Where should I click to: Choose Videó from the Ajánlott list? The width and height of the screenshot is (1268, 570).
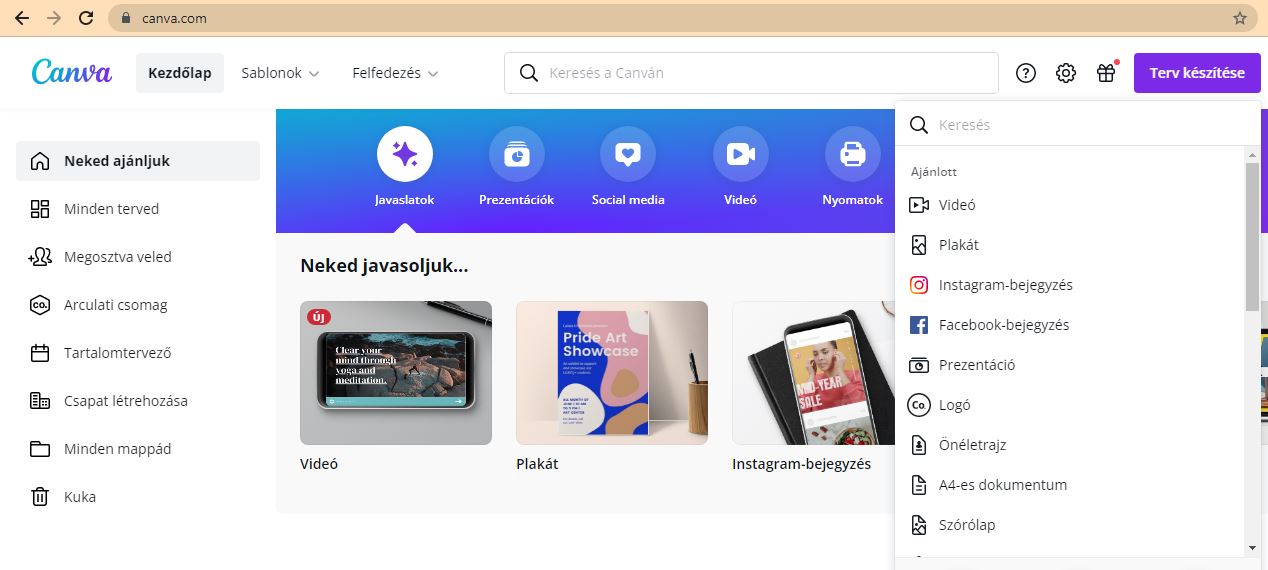click(x=1070, y=205)
